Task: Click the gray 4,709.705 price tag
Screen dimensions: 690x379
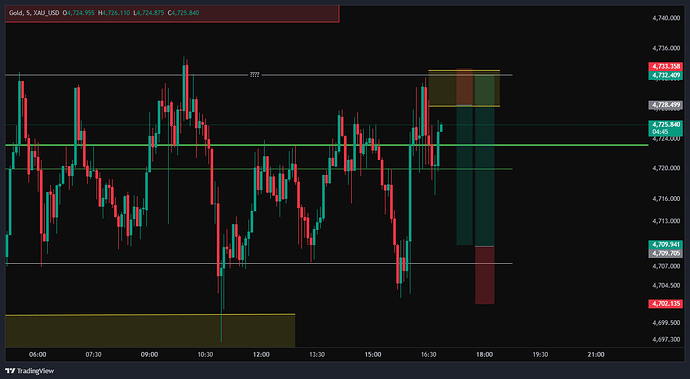Action: (665, 253)
